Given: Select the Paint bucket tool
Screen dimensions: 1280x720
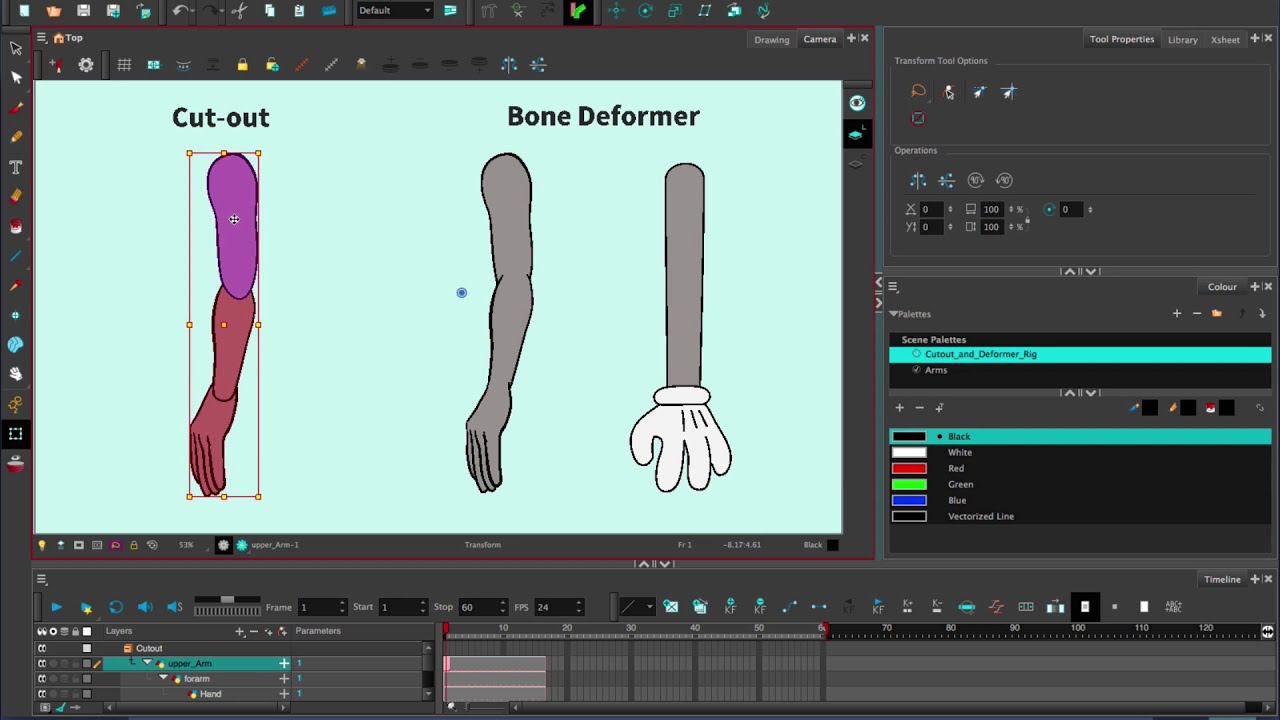Looking at the screenshot, I should [16, 227].
